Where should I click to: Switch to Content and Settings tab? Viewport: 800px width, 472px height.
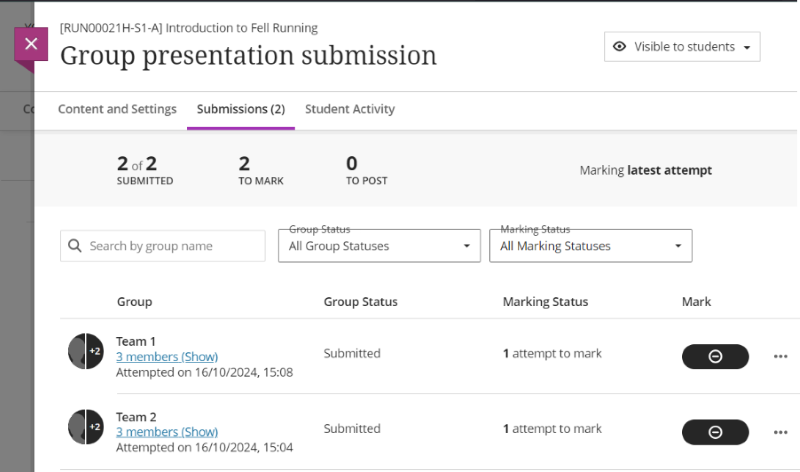tap(117, 109)
